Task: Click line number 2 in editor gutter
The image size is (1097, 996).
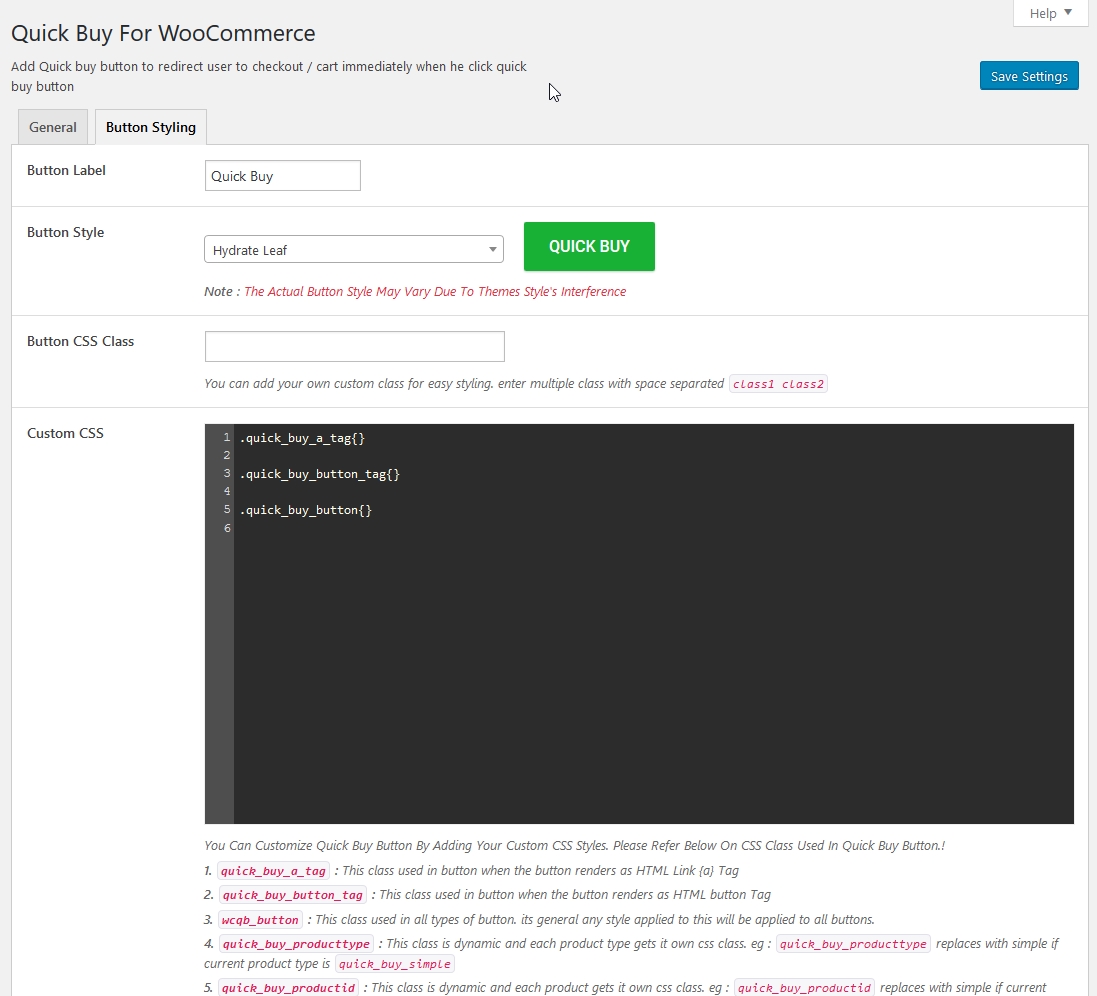Action: [227, 455]
